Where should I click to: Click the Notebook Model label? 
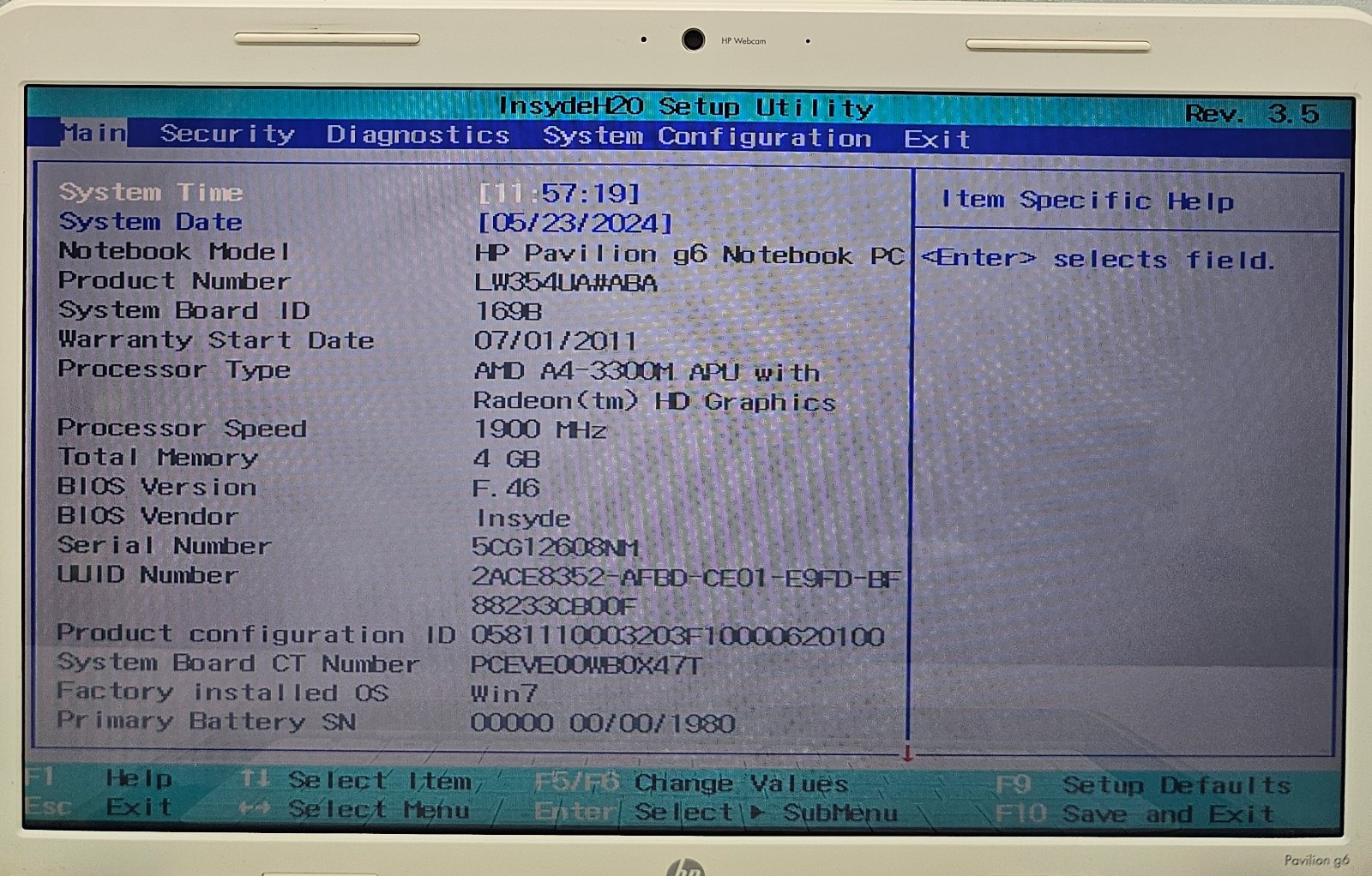click(174, 251)
